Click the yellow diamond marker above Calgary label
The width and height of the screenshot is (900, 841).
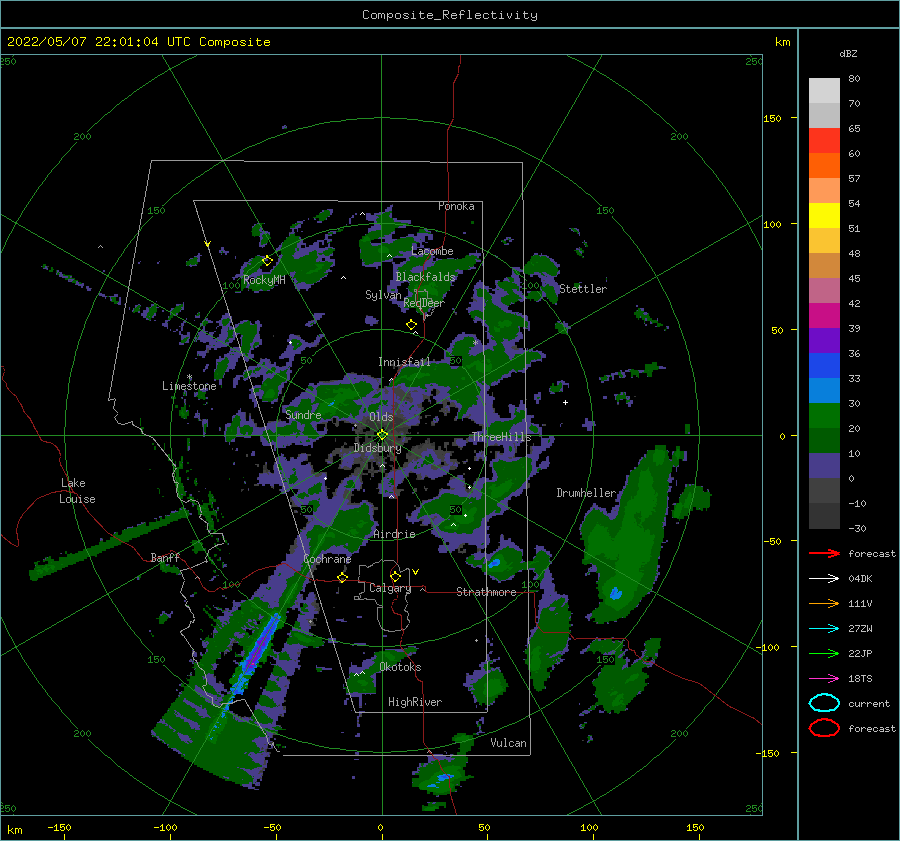pos(395,576)
